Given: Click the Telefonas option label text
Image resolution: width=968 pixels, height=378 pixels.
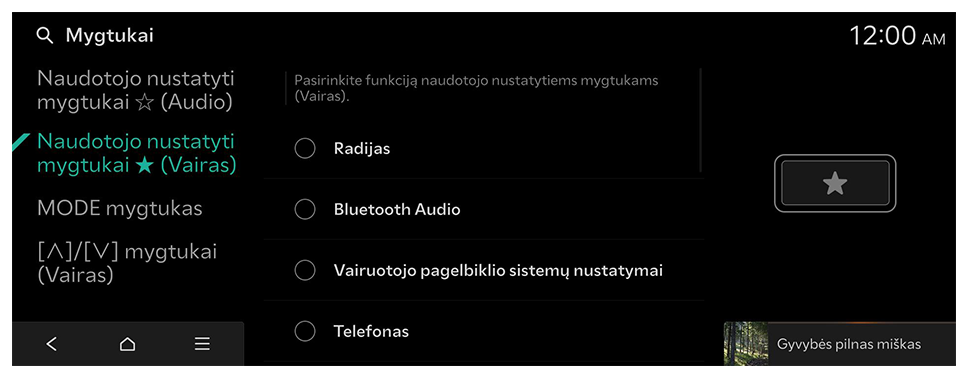Looking at the screenshot, I should click(371, 332).
